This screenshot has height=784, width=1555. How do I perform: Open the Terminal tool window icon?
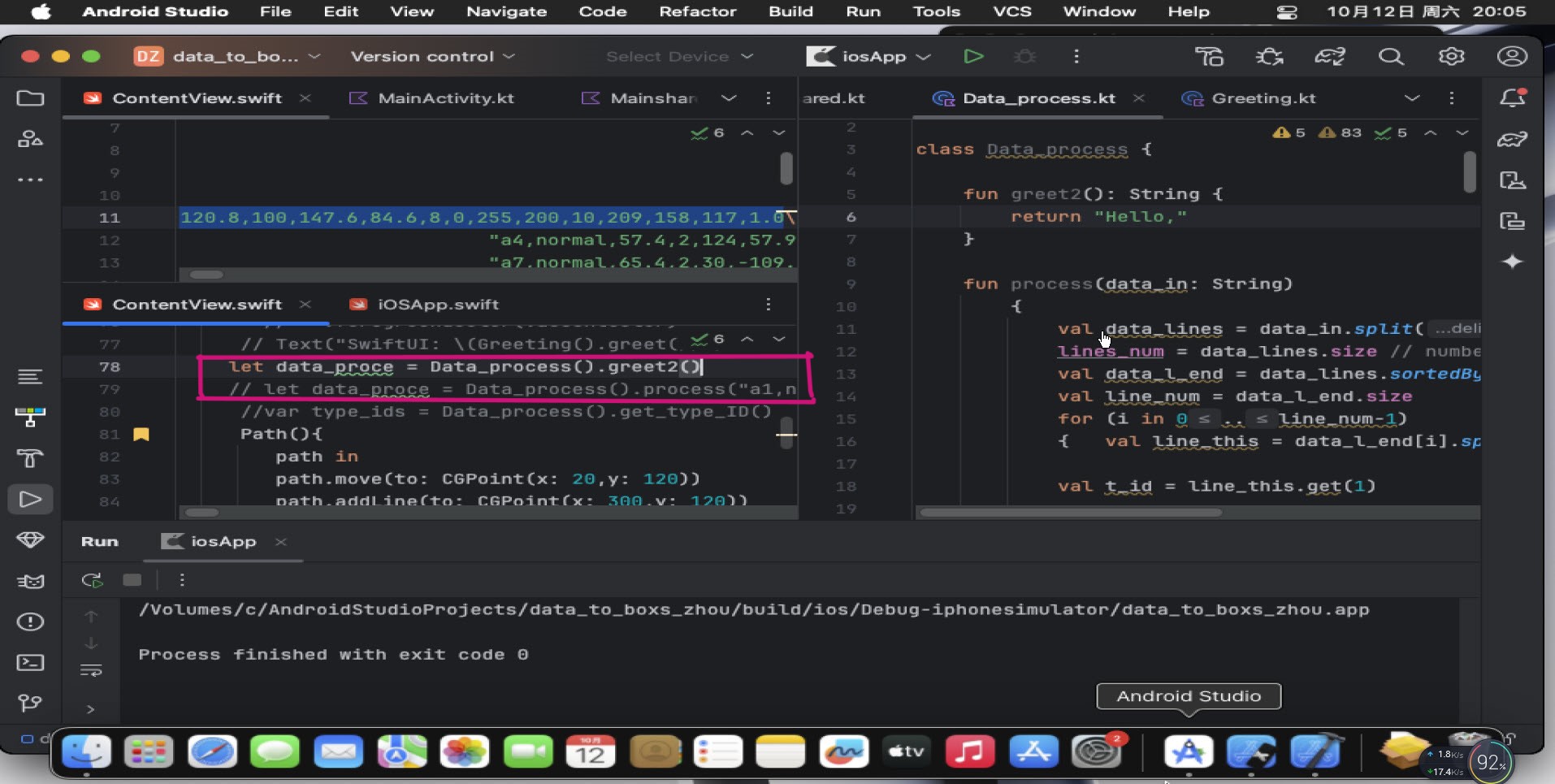(30, 663)
